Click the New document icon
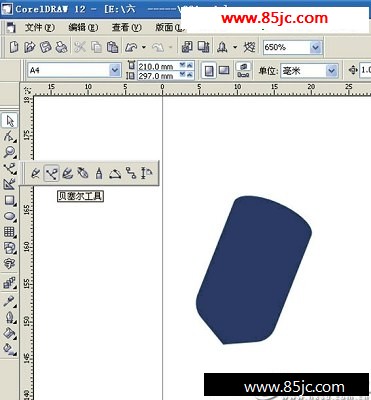The image size is (371, 400). [x=13, y=47]
